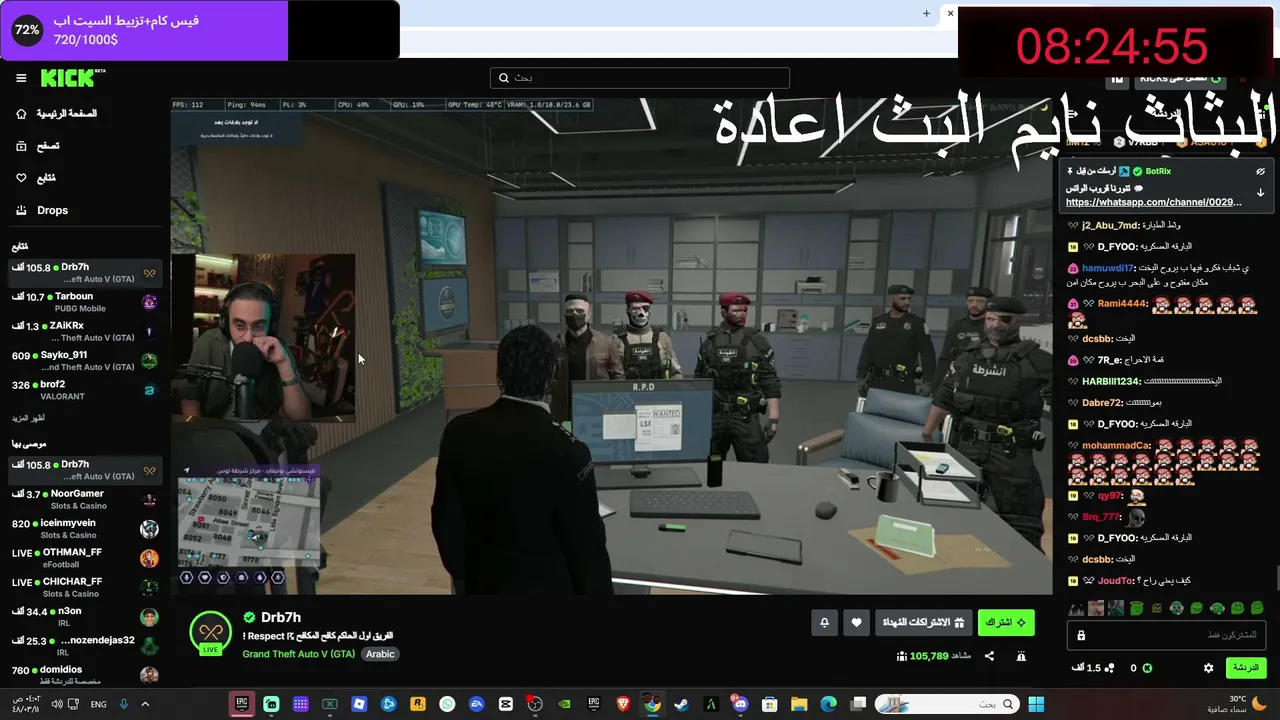The image size is (1280, 720).
Task: Click the green اشتراك subscribe button
Action: (1006, 622)
